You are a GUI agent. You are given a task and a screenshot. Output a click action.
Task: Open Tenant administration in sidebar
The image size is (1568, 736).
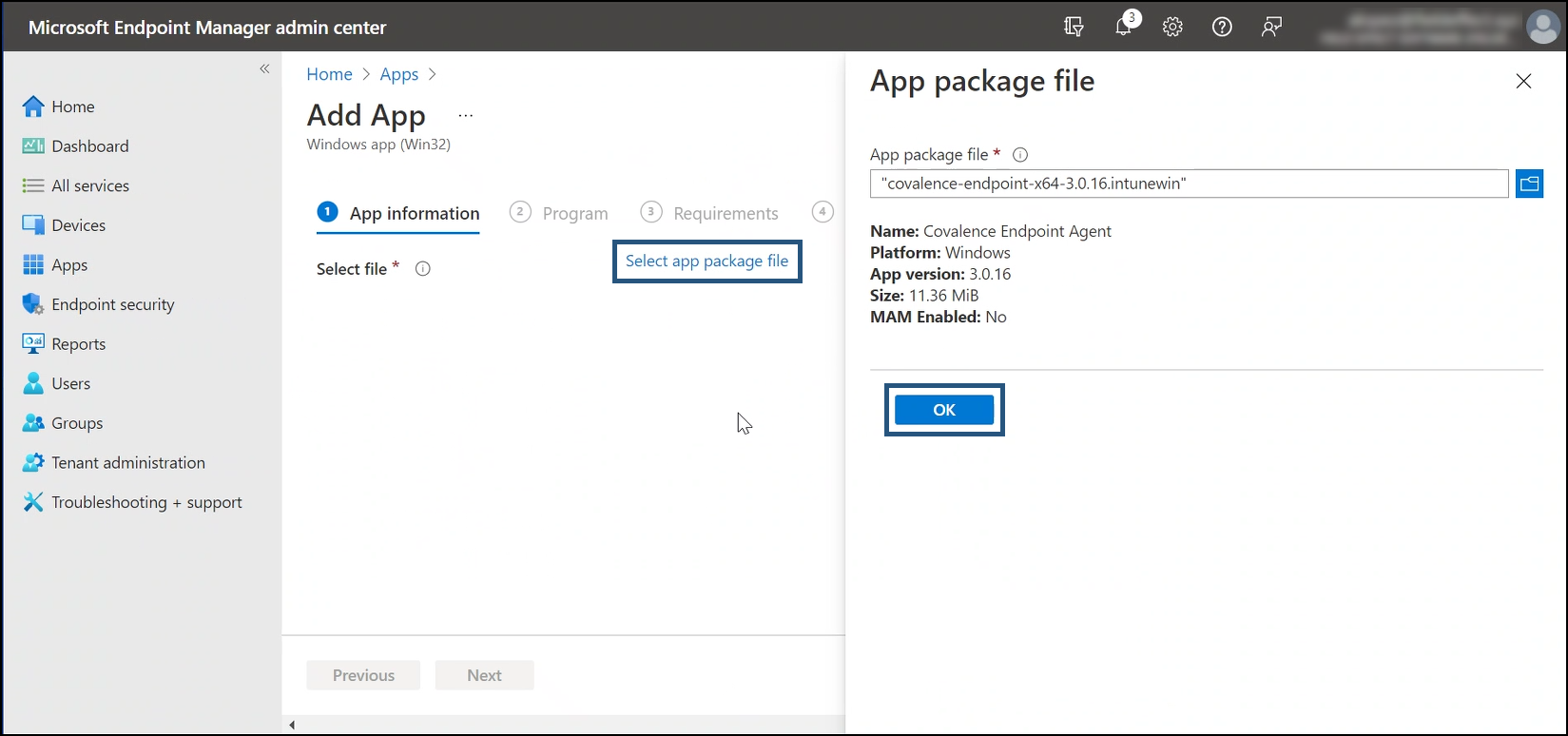[113, 463]
